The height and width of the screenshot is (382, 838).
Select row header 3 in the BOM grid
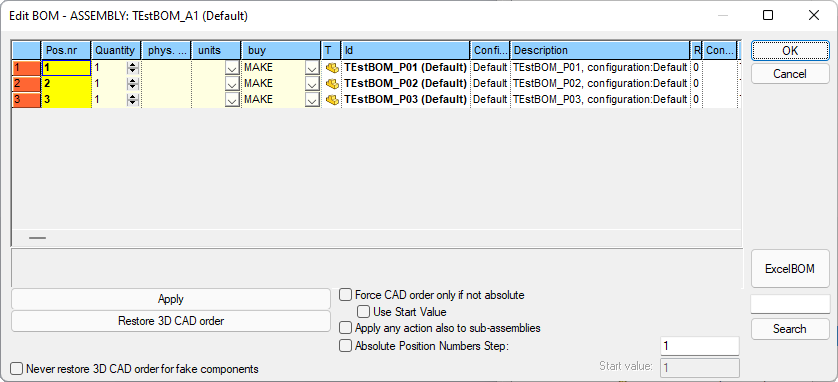point(26,100)
